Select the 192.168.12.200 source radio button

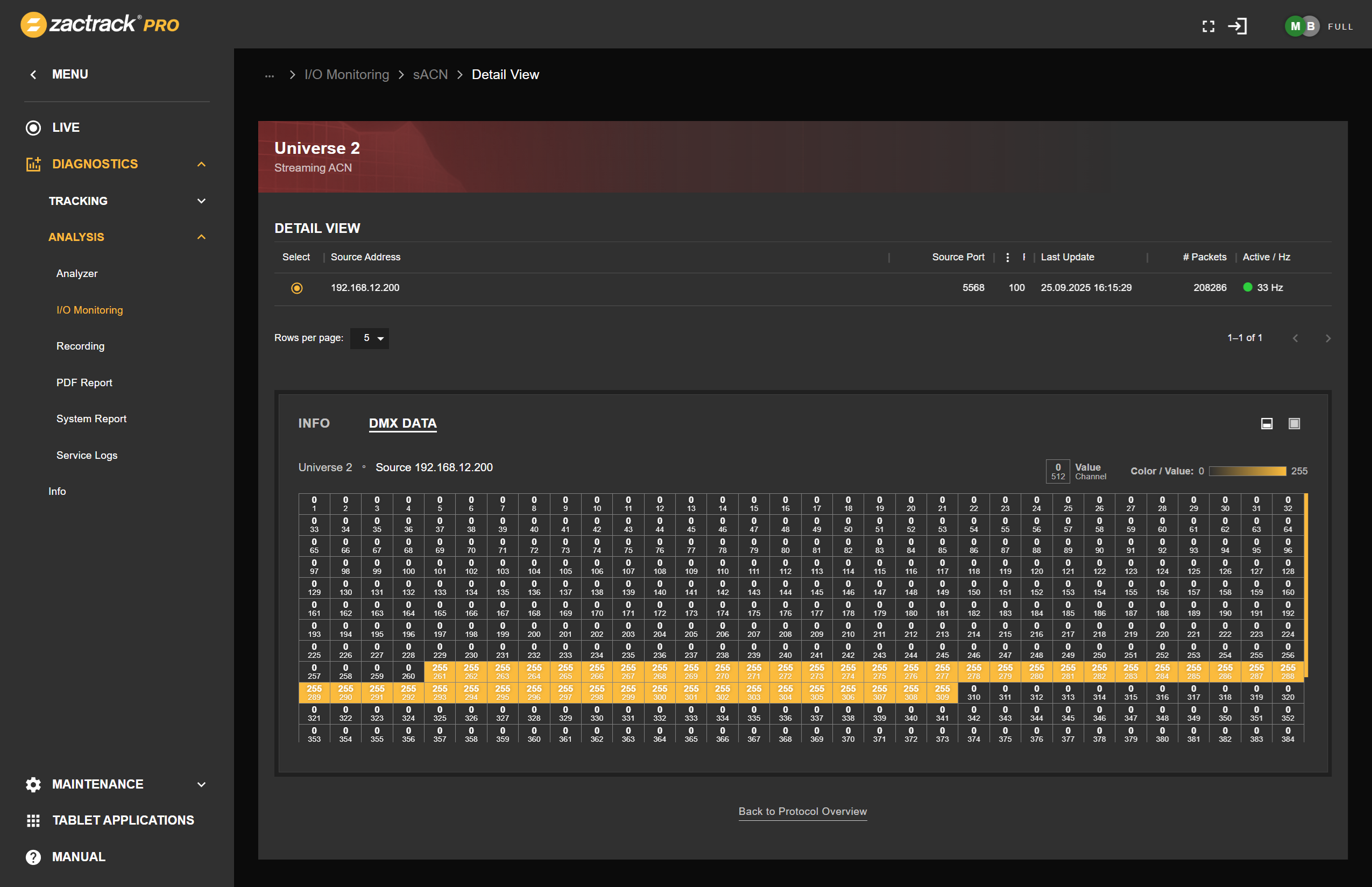pos(296,287)
